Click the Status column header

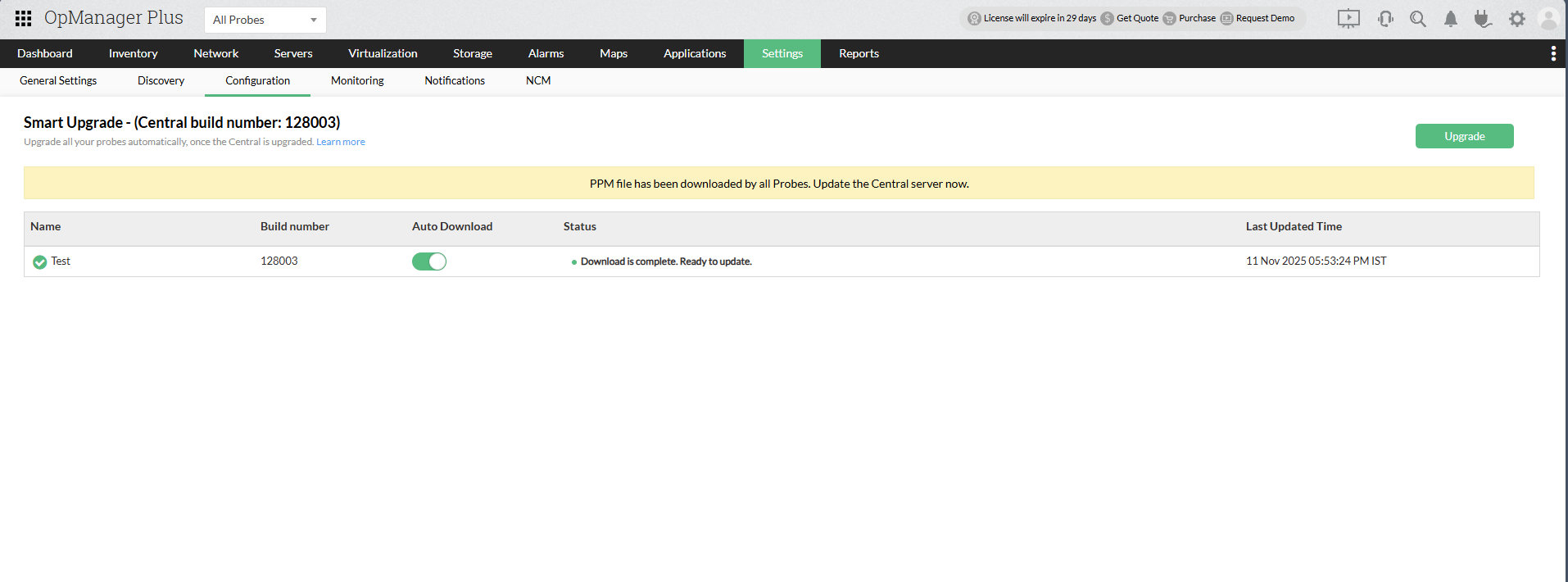(580, 226)
